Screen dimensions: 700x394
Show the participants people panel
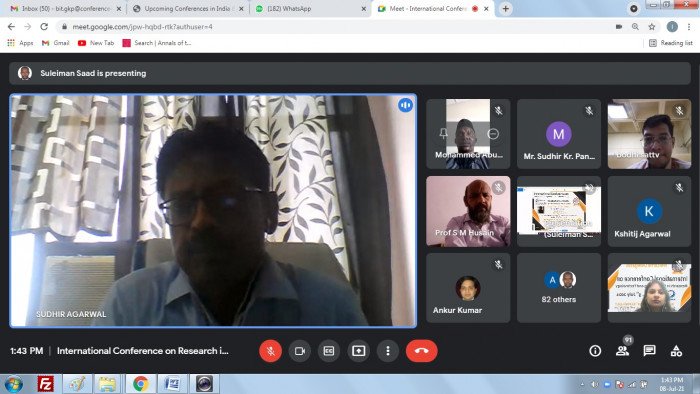coord(622,351)
